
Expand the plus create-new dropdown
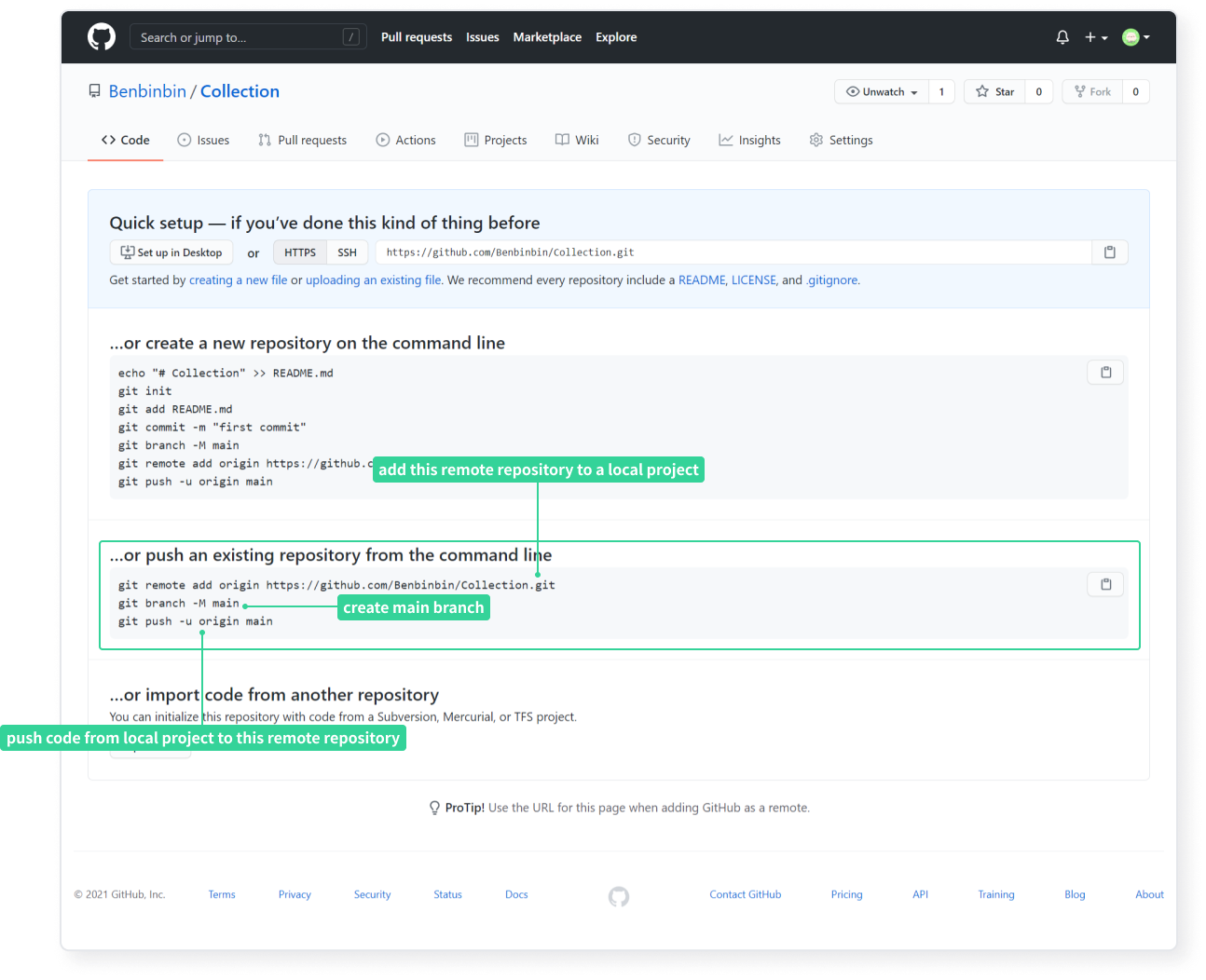tap(1096, 37)
